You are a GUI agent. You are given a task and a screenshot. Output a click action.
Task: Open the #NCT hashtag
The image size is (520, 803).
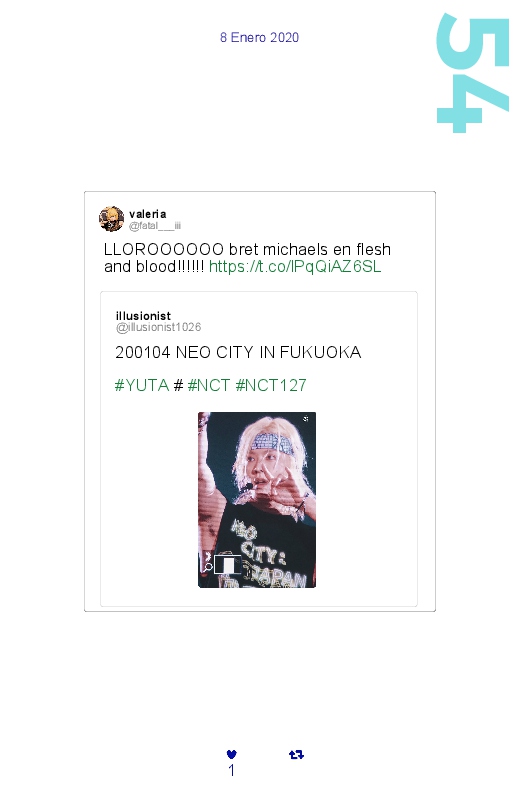pyautogui.click(x=209, y=385)
